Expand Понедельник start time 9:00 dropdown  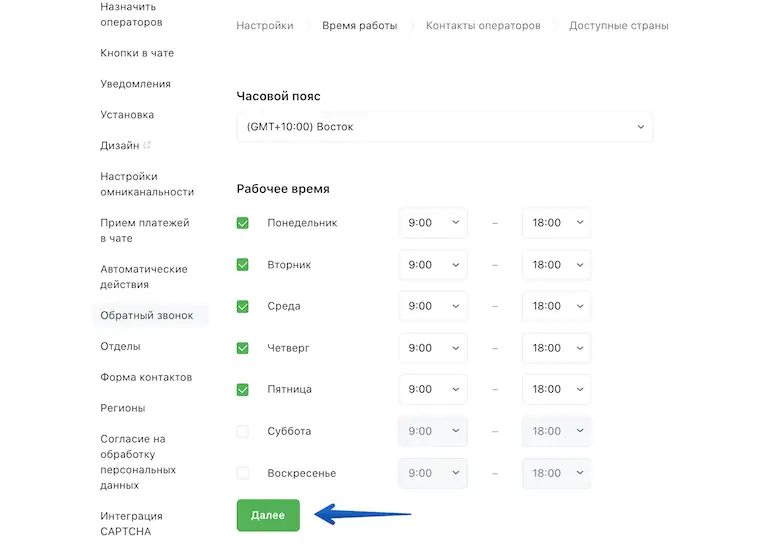coord(432,223)
